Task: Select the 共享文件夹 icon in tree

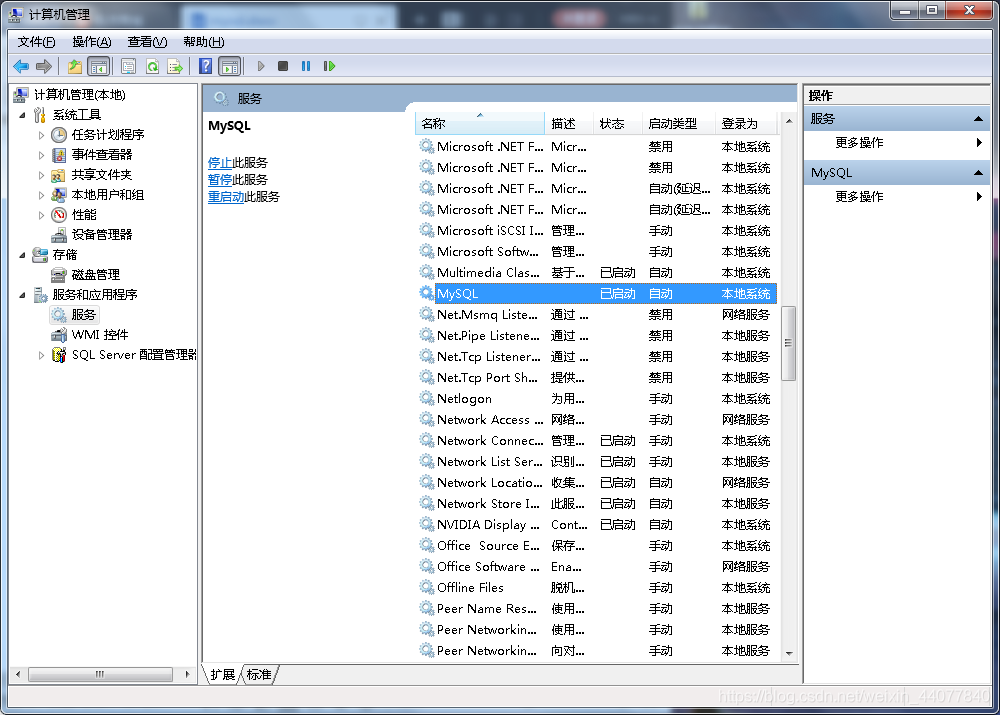Action: point(59,175)
